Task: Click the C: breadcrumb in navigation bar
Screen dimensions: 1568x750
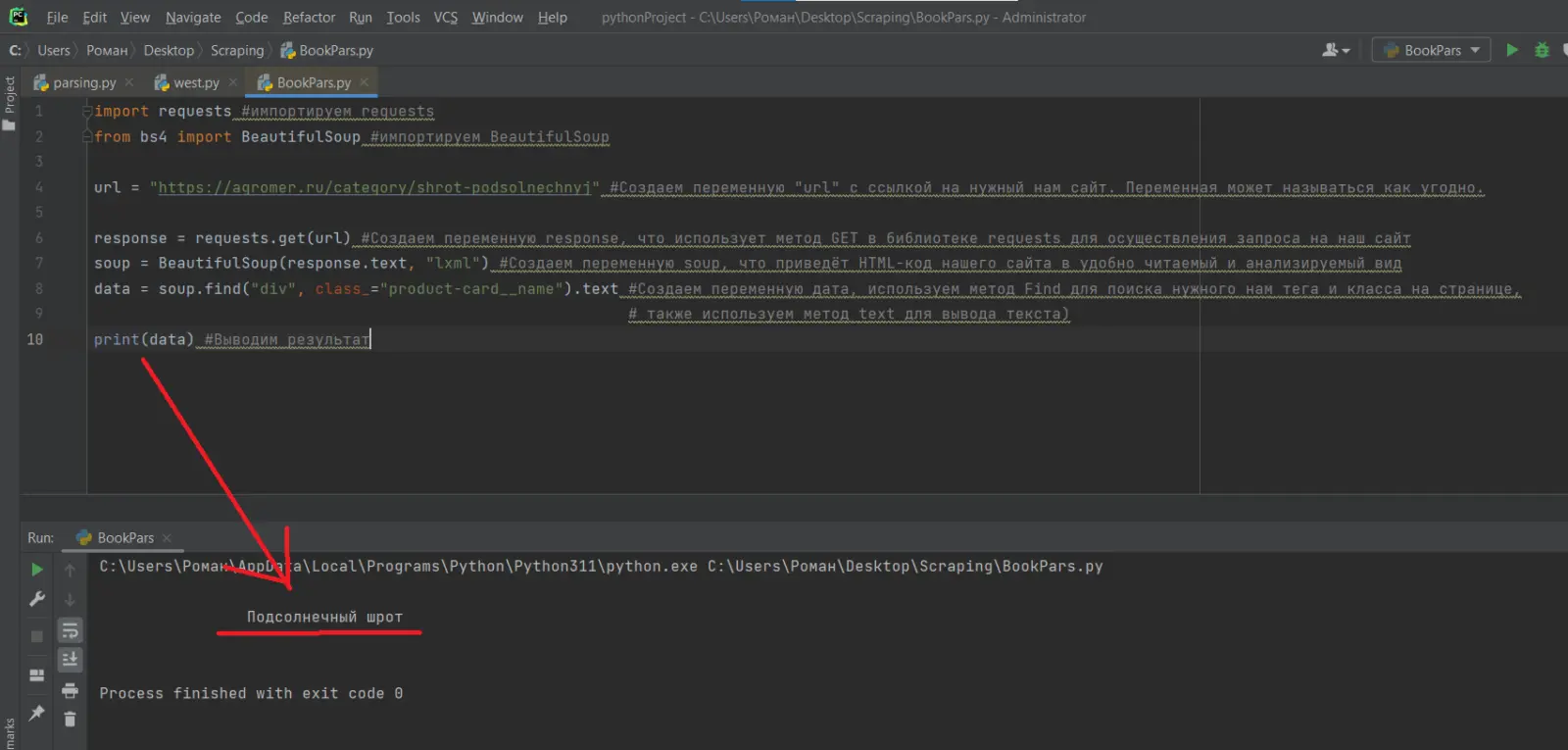Action: coord(15,51)
